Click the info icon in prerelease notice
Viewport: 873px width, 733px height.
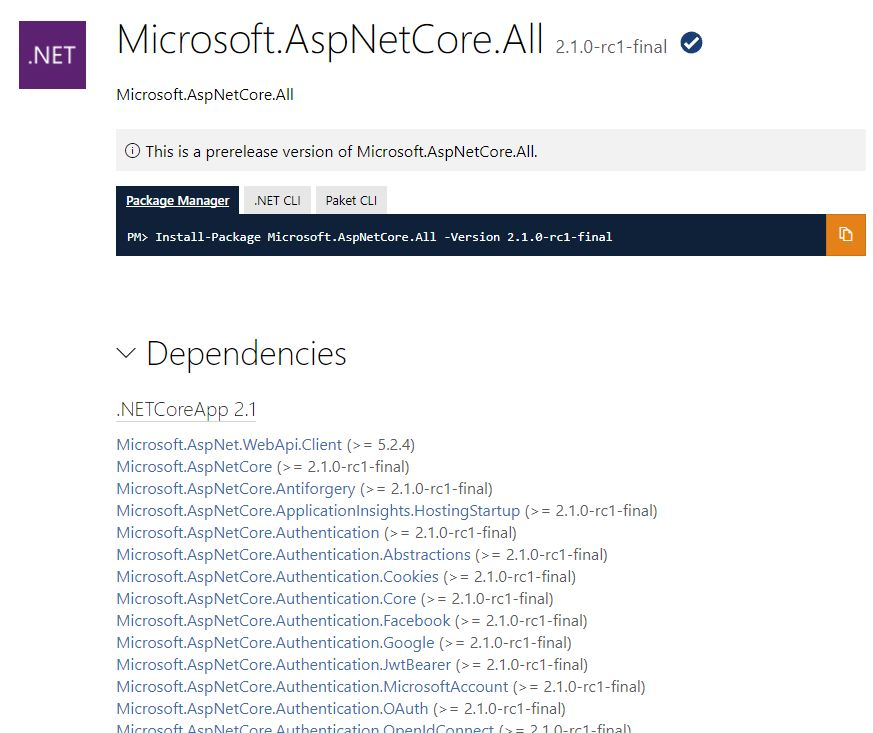pos(133,151)
